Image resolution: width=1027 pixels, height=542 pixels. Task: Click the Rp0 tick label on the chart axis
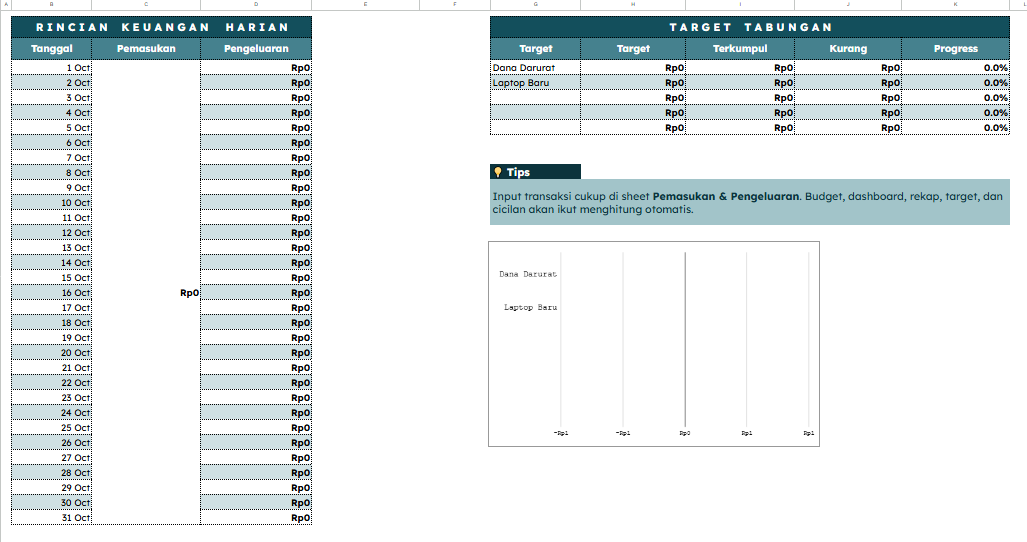click(684, 433)
